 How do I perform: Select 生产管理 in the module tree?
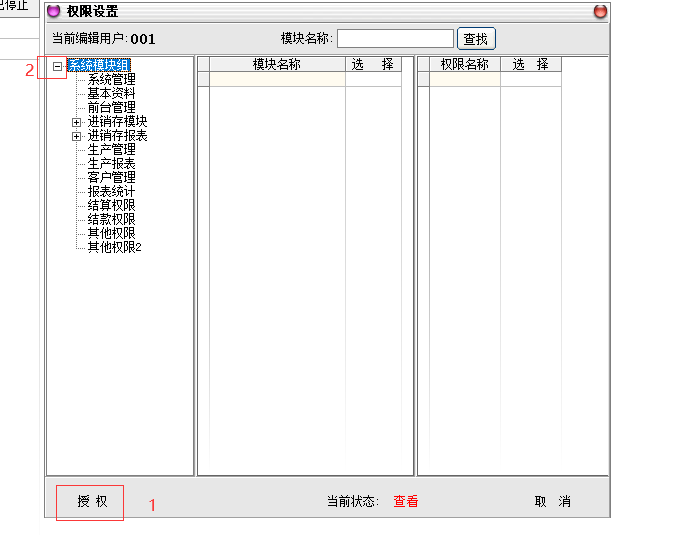click(x=111, y=149)
